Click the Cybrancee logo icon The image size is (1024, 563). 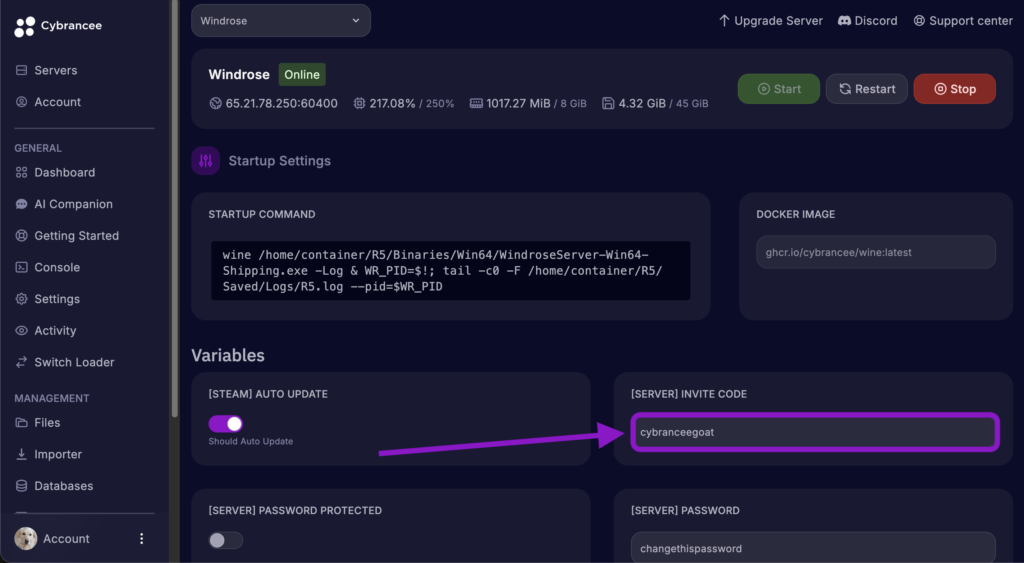[24, 27]
